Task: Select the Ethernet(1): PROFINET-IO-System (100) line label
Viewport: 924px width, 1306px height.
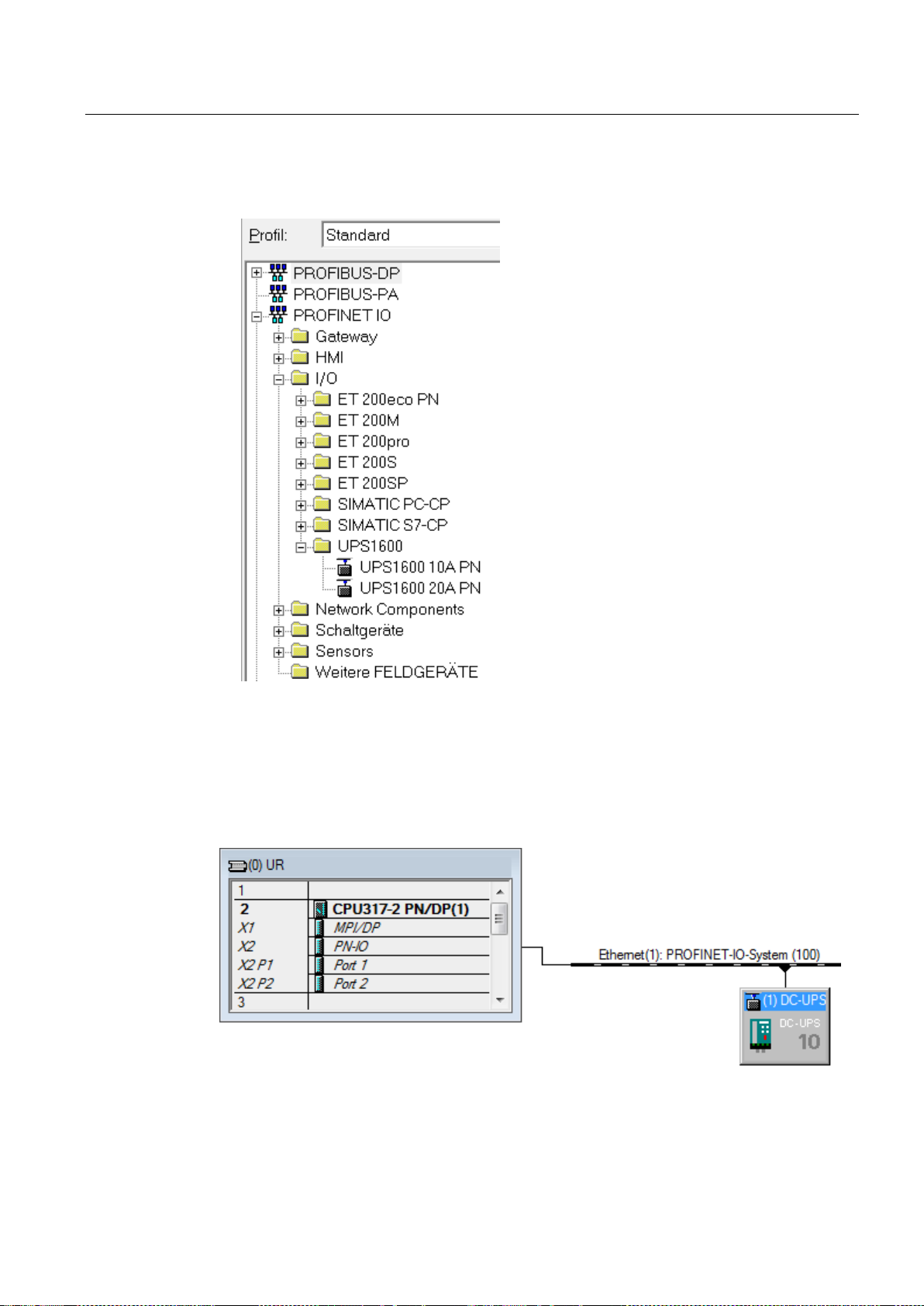Action: tap(709, 955)
